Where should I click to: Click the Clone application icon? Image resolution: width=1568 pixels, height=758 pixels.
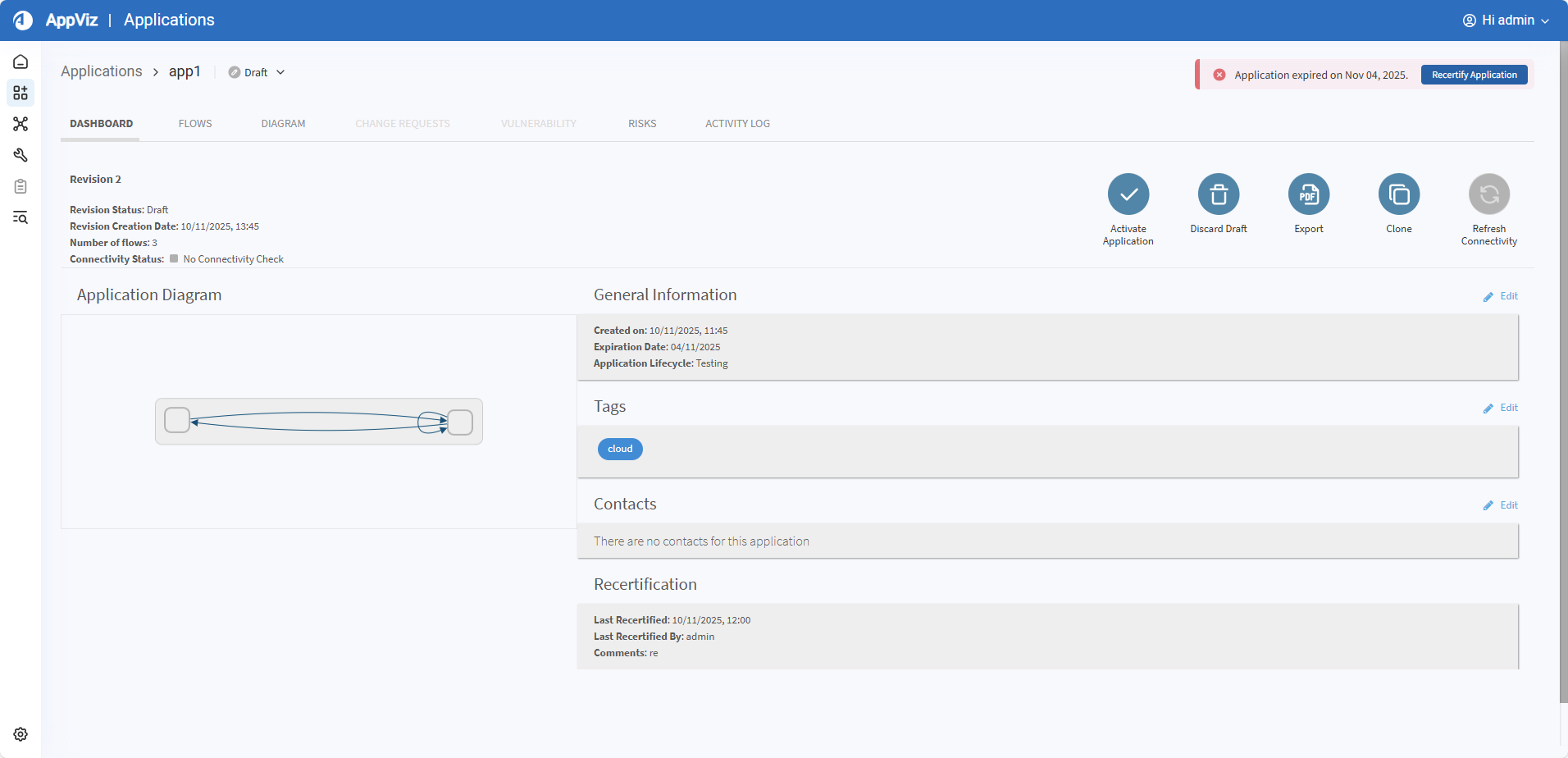coord(1398,194)
